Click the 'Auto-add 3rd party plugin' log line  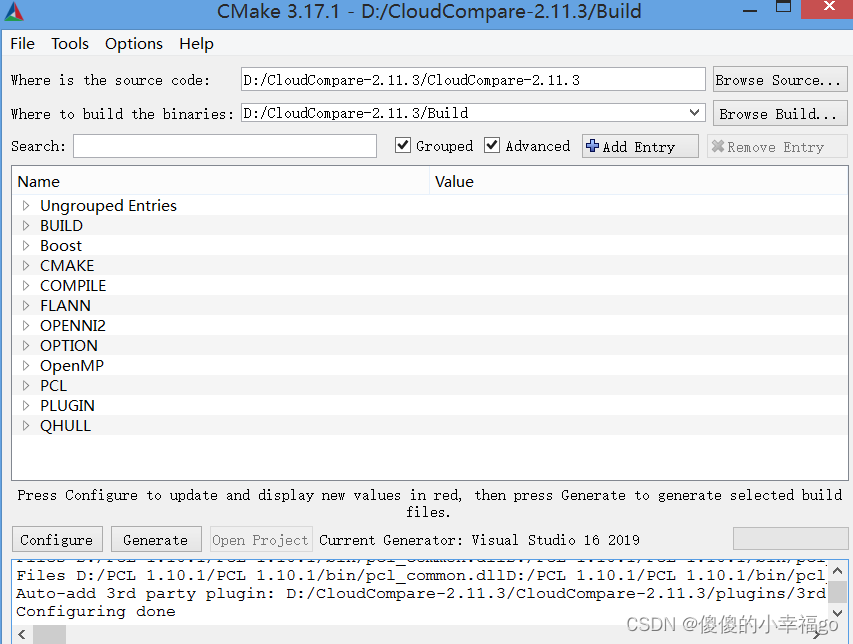pos(421,593)
